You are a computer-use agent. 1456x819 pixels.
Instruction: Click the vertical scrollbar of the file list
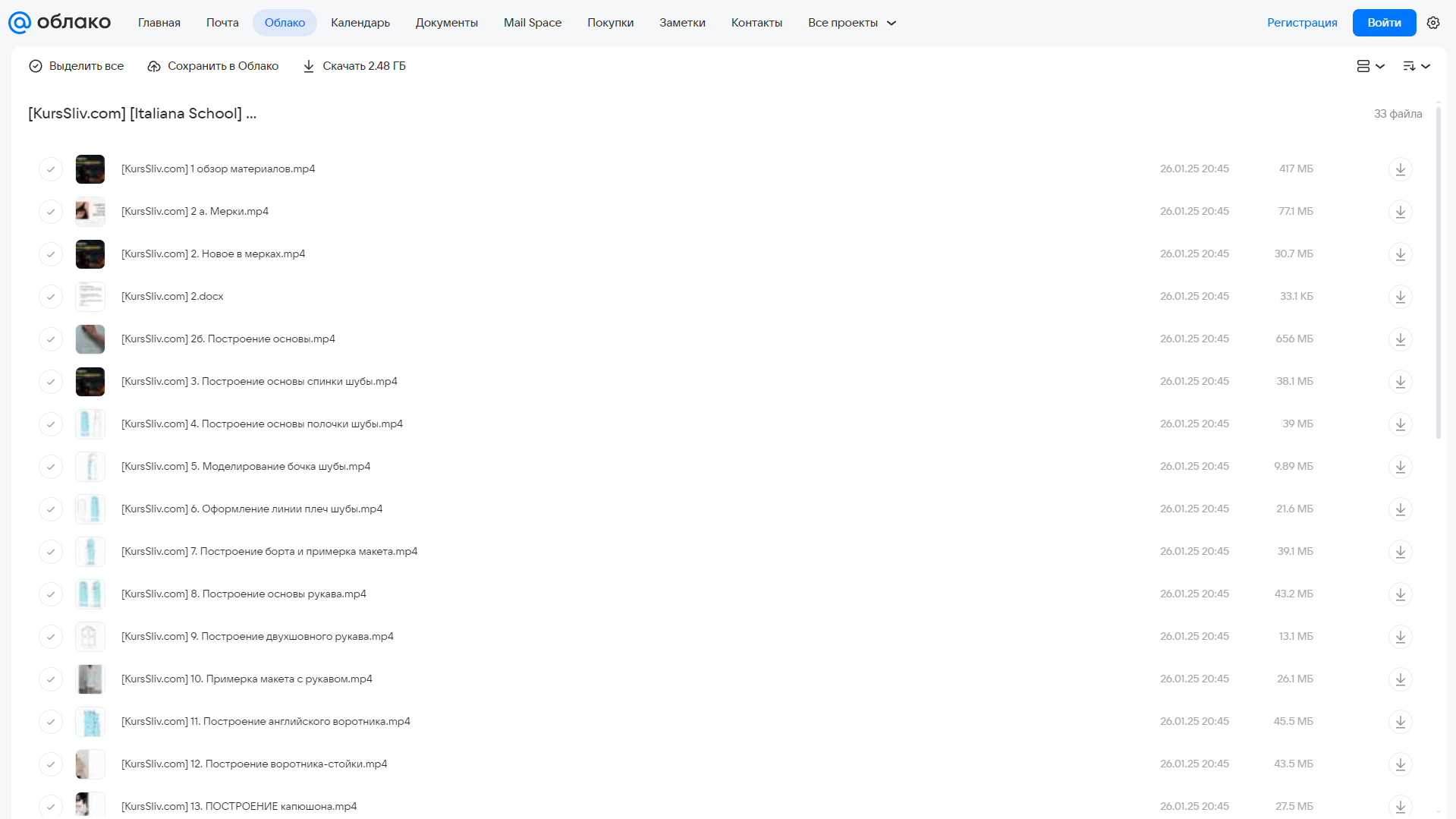pyautogui.click(x=1438, y=272)
